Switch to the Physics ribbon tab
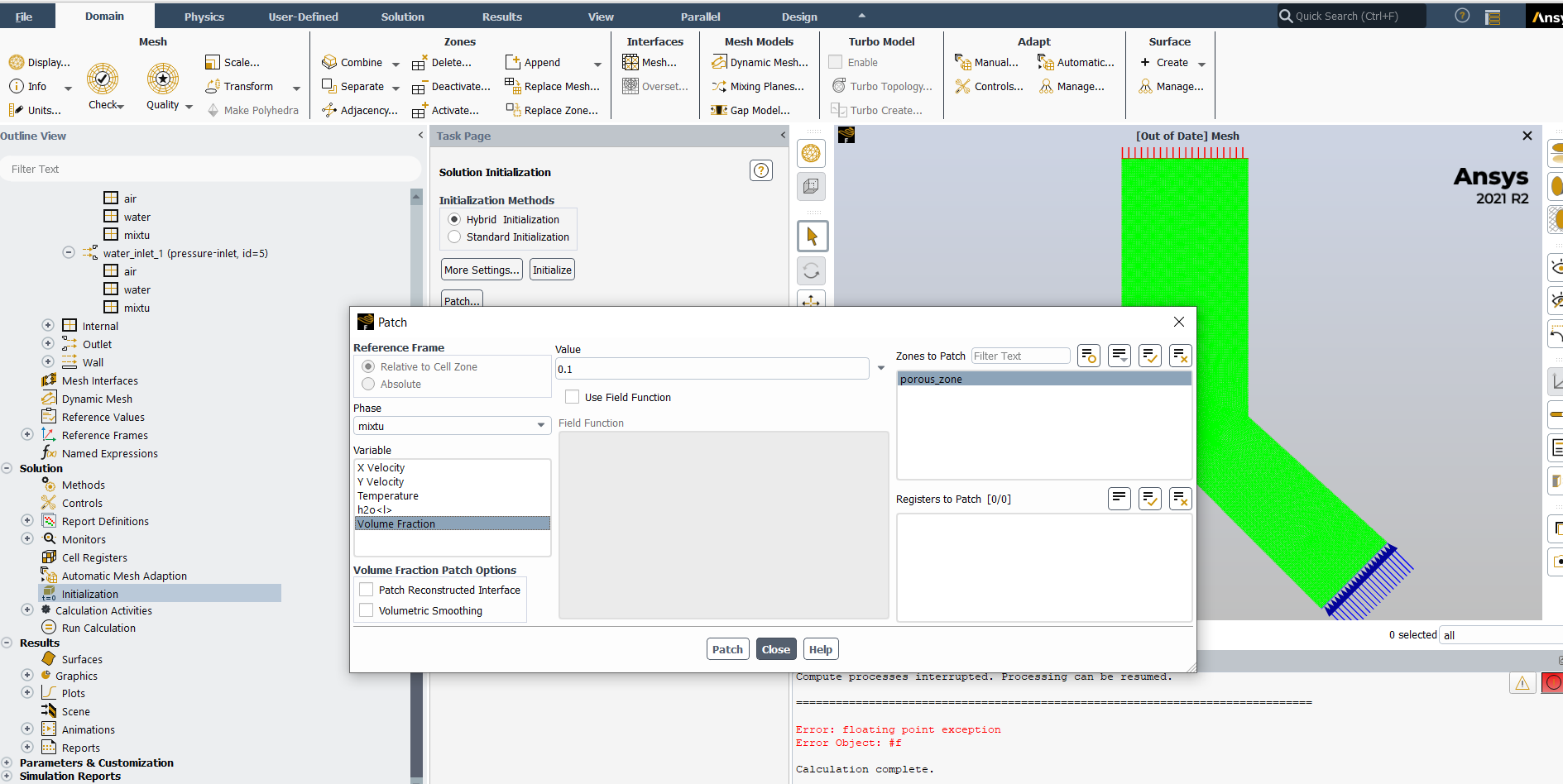Image resolution: width=1563 pixels, height=784 pixels. coord(204,17)
